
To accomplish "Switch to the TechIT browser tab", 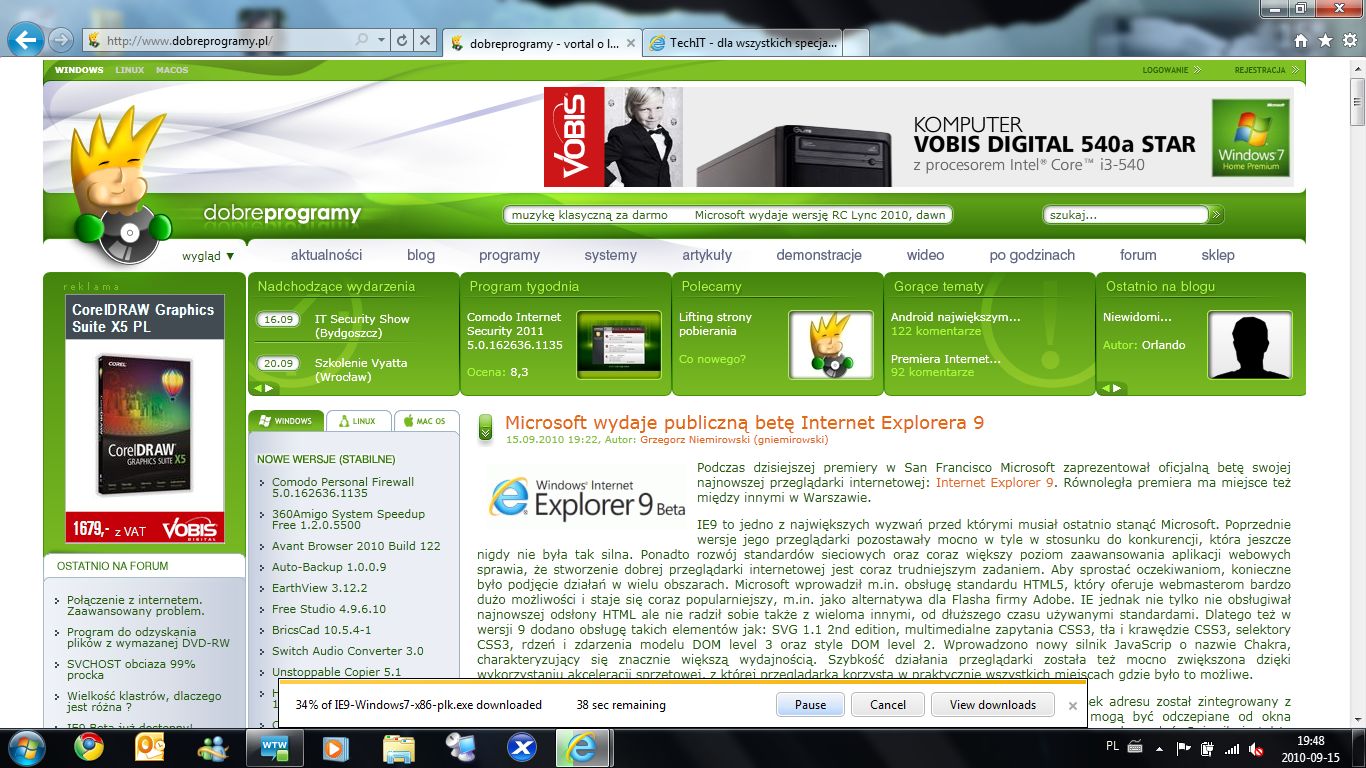I will (742, 43).
